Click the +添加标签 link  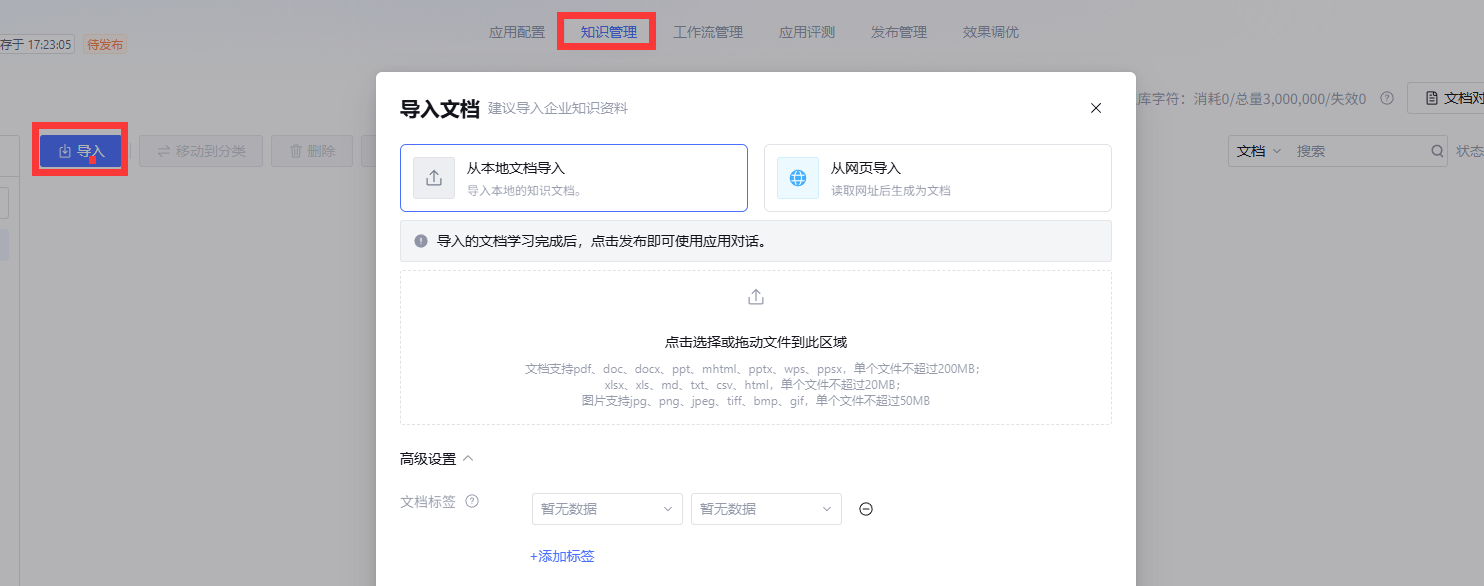pyautogui.click(x=562, y=555)
